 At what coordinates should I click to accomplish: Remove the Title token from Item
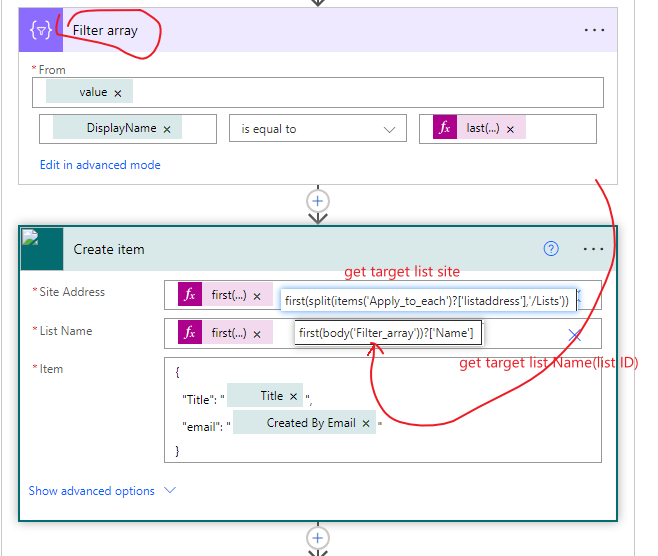pos(293,397)
